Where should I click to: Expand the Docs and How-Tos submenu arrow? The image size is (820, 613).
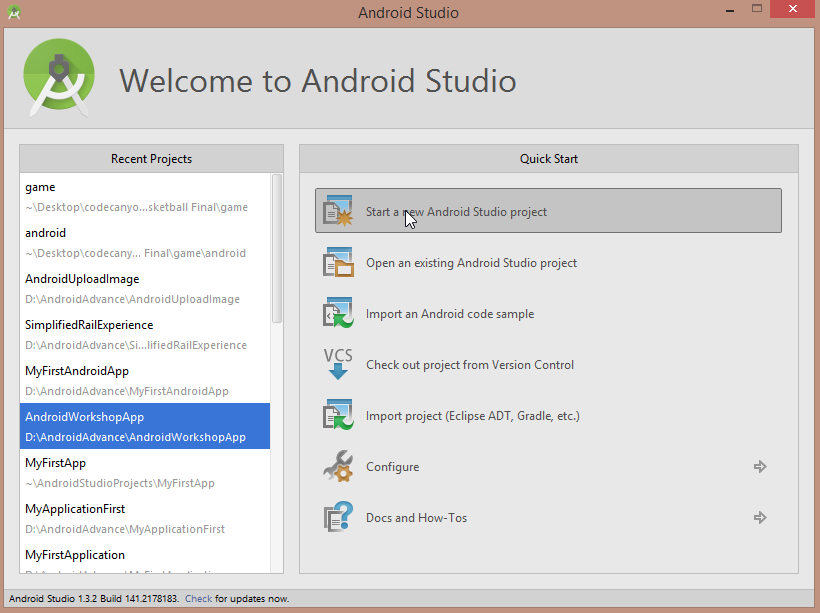760,517
